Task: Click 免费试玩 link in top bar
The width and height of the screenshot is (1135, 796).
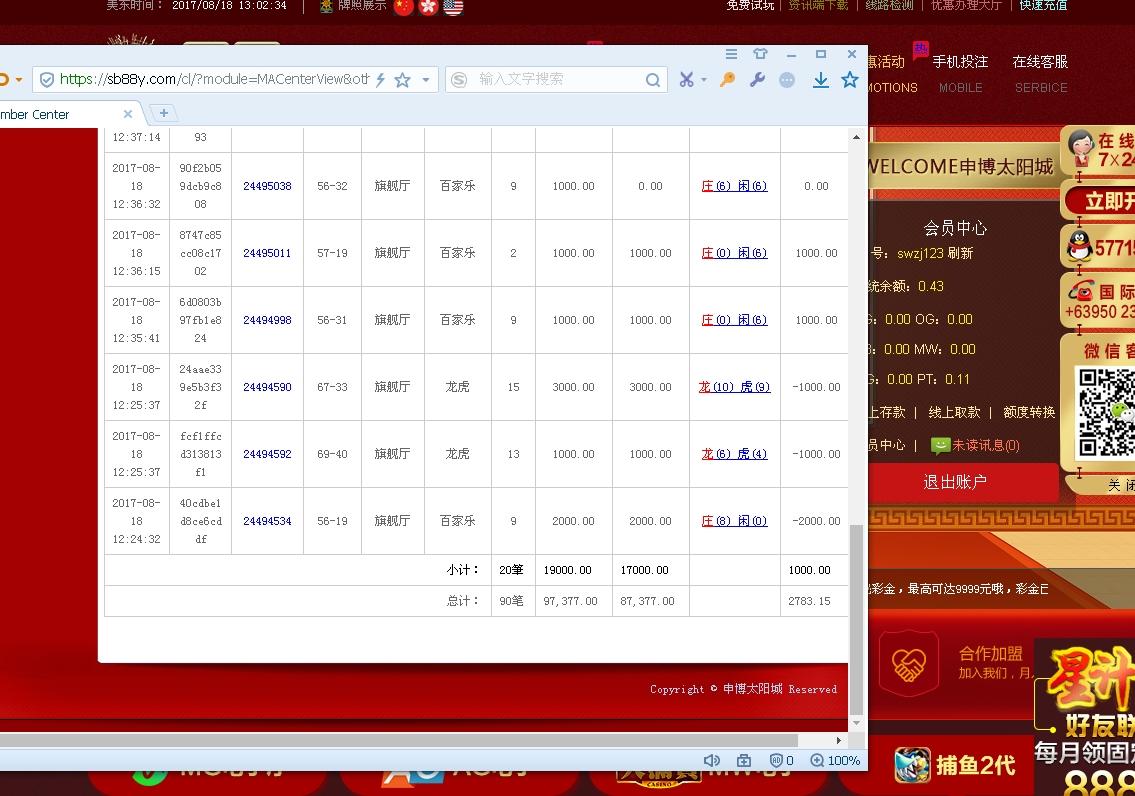Action: [x=750, y=6]
